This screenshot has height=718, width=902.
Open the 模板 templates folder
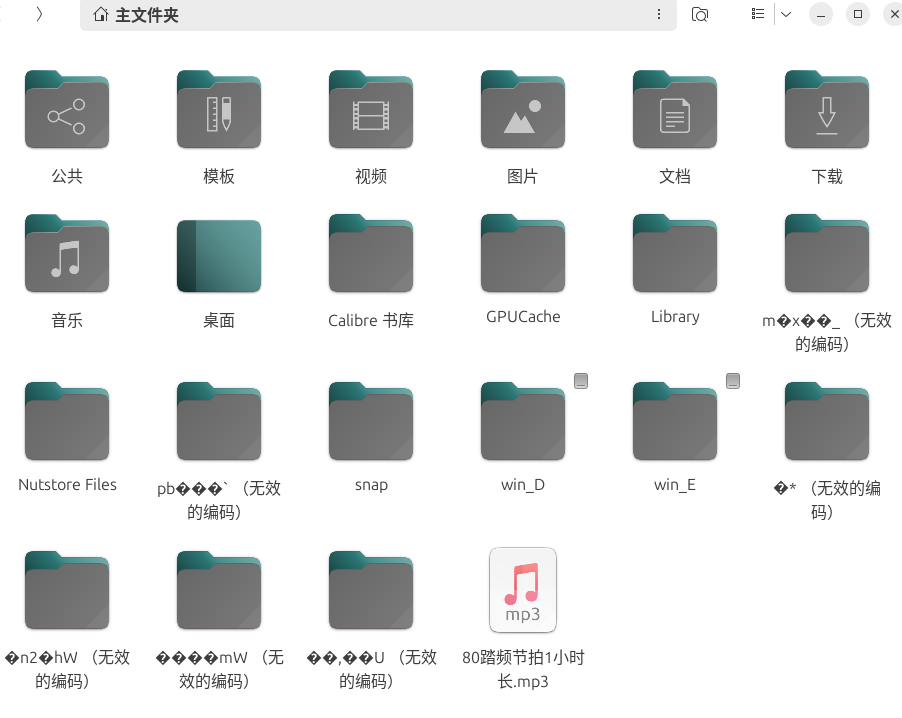point(219,109)
